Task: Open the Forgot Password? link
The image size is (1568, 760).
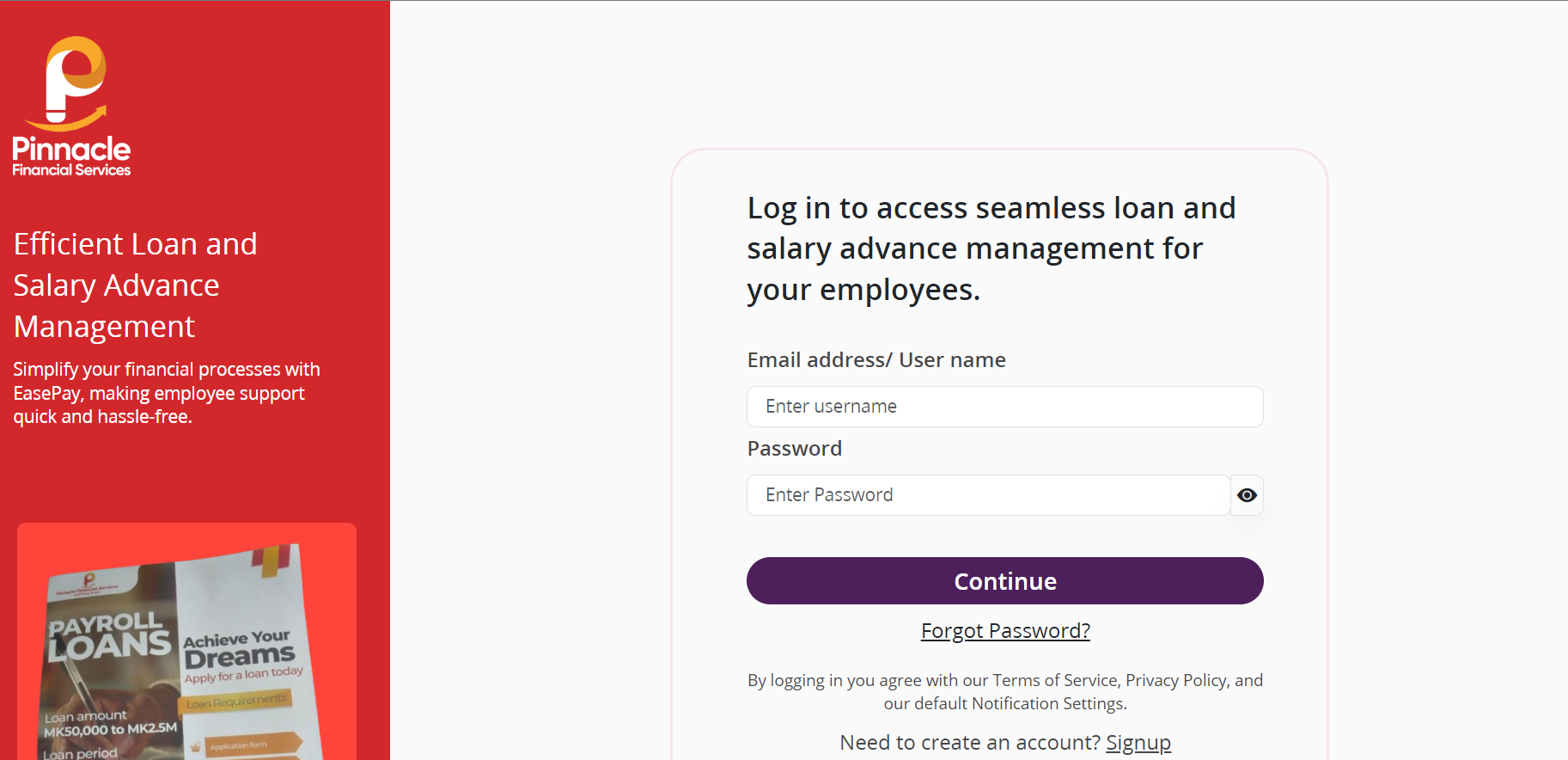Action: [1005, 631]
